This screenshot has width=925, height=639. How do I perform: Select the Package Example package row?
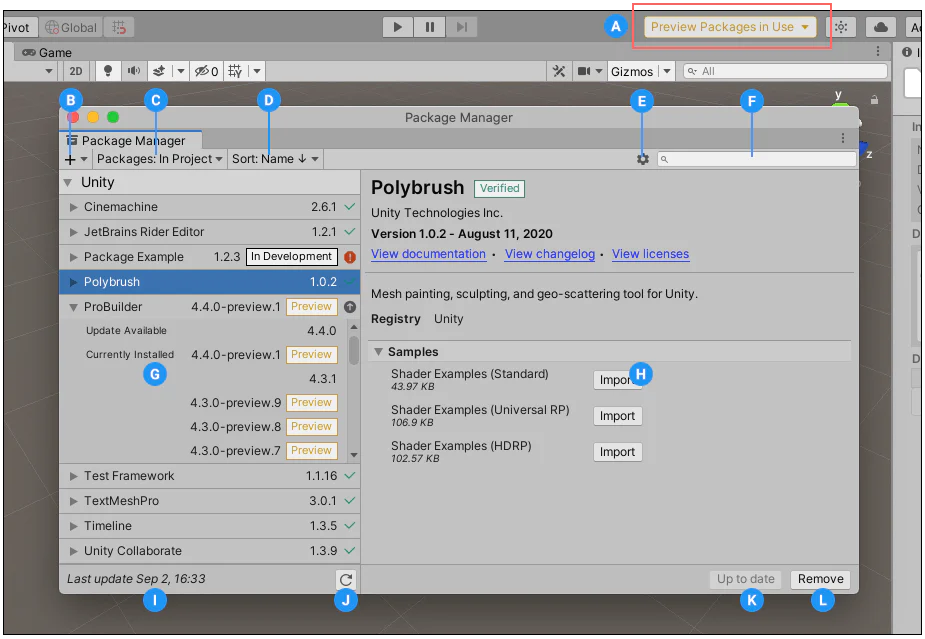pos(209,257)
